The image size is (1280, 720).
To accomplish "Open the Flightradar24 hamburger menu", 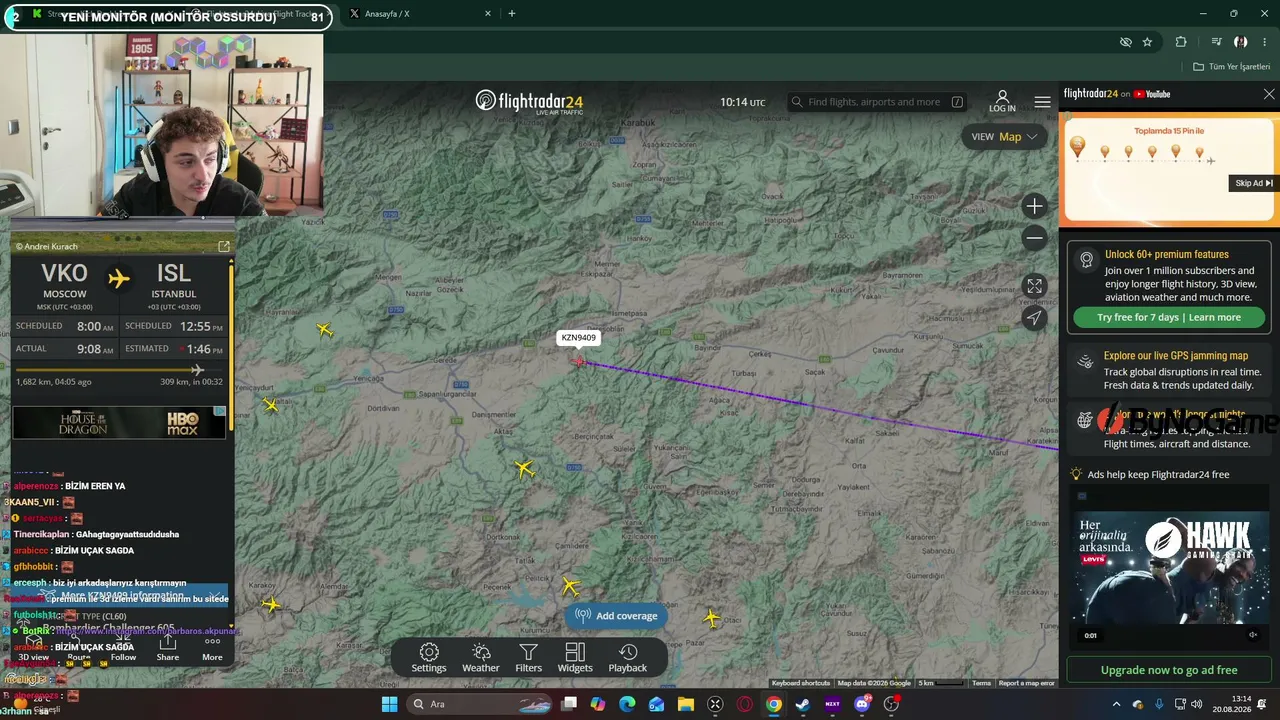I will 1043,102.
